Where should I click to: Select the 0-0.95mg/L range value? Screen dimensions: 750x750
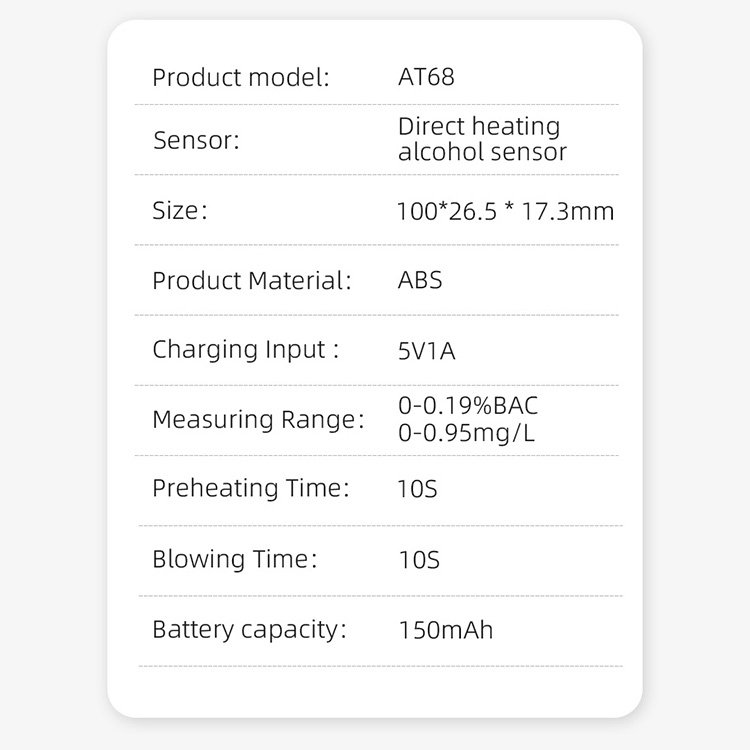tap(466, 433)
